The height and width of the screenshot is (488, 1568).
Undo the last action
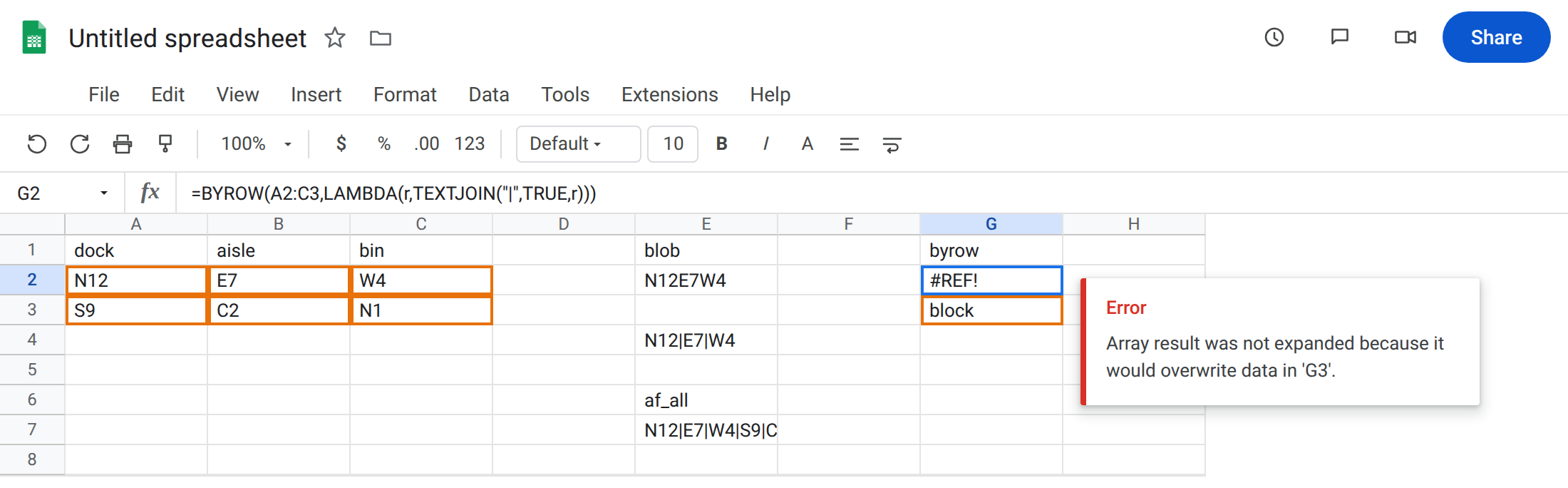[37, 144]
